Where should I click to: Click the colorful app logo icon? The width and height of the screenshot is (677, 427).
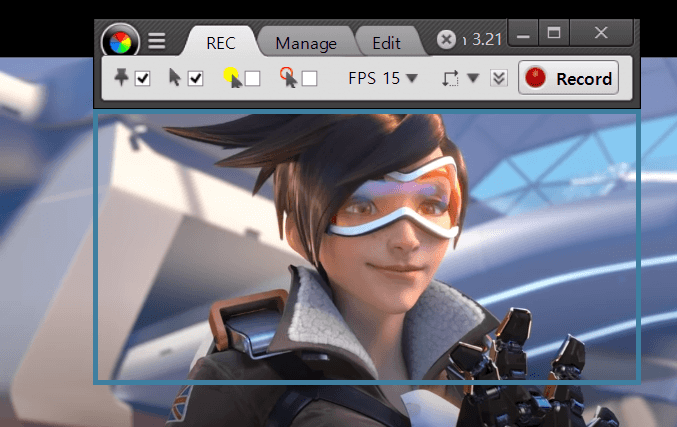point(120,42)
